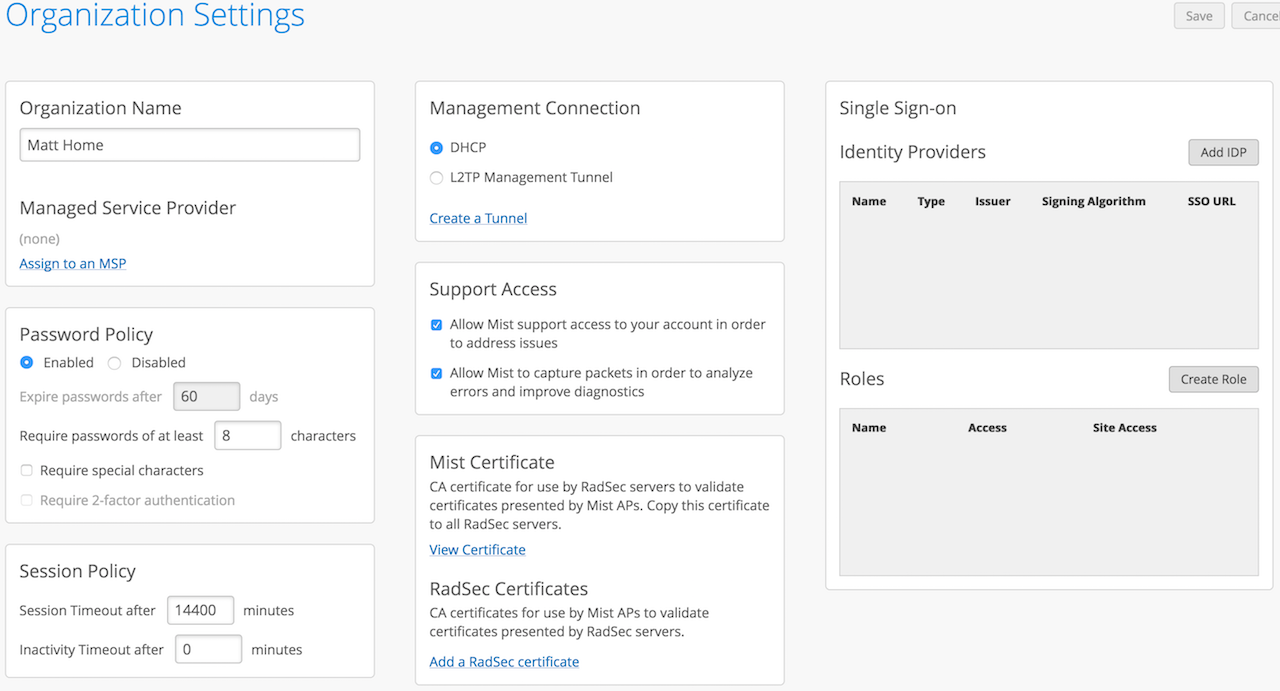
Task: Click Add a RadSec certificate link
Action: click(504, 662)
